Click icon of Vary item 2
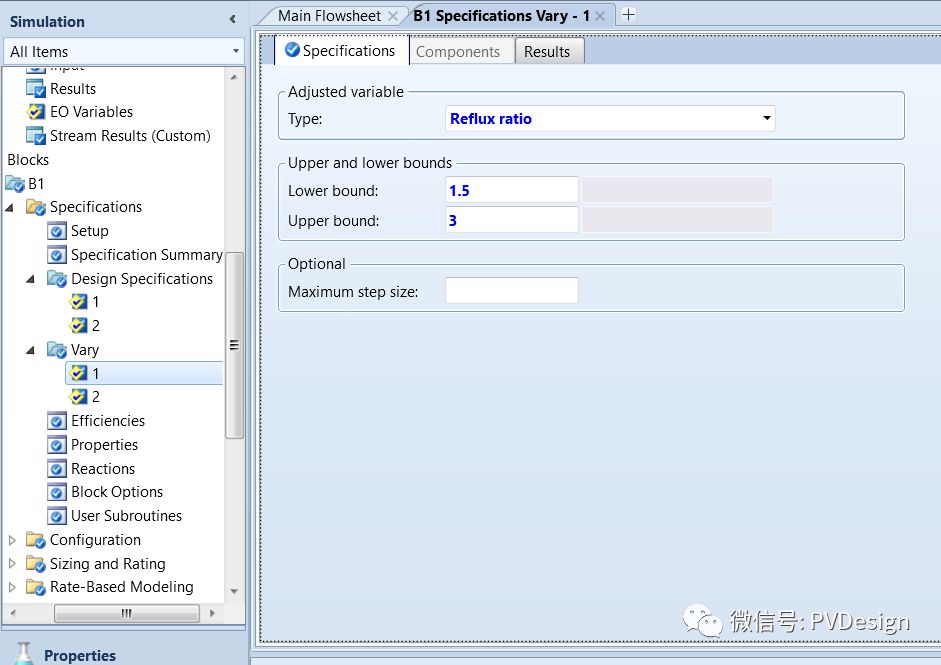The width and height of the screenshot is (941, 665). 78,397
